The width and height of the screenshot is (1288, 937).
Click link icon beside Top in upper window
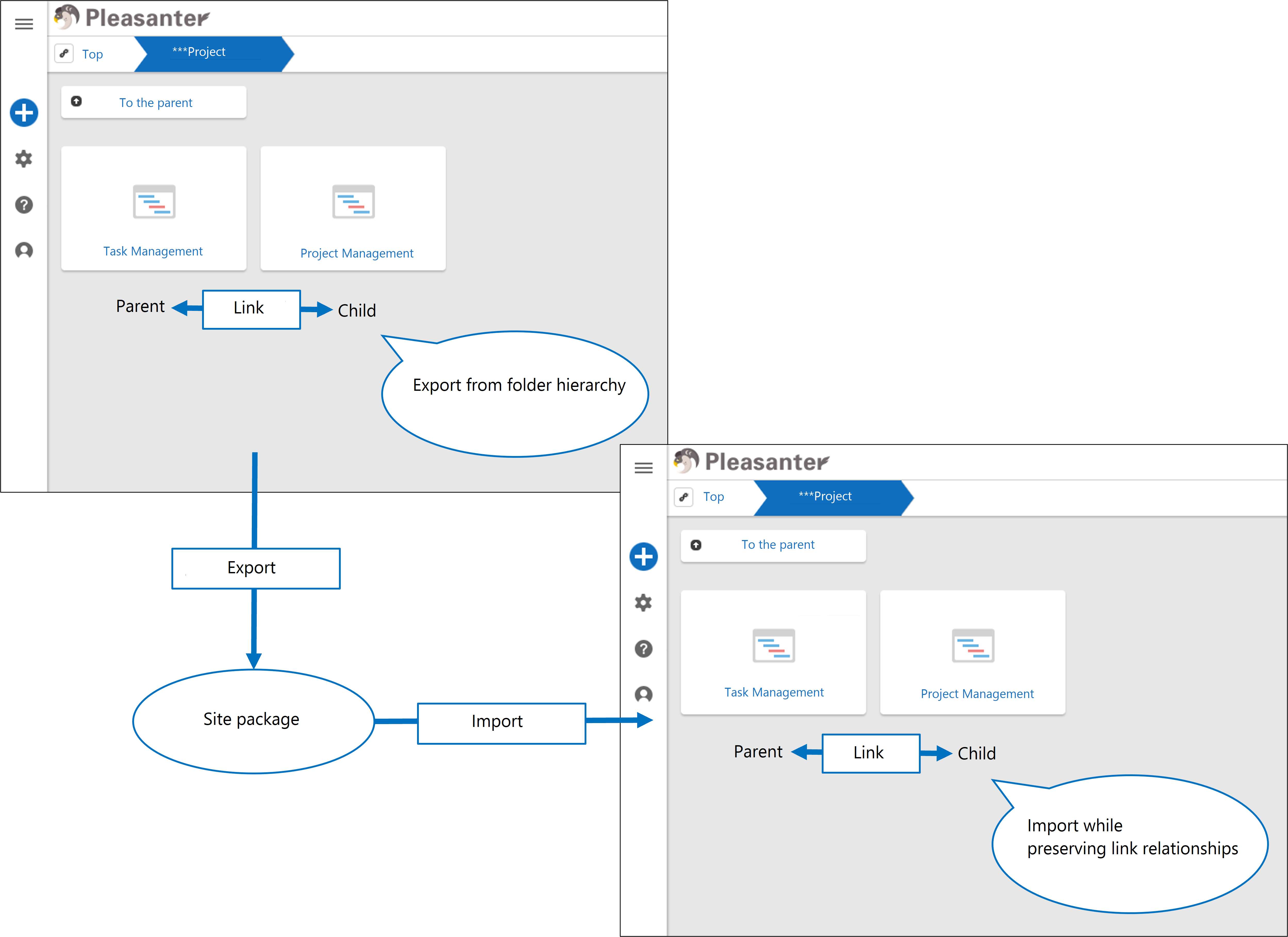coord(64,53)
